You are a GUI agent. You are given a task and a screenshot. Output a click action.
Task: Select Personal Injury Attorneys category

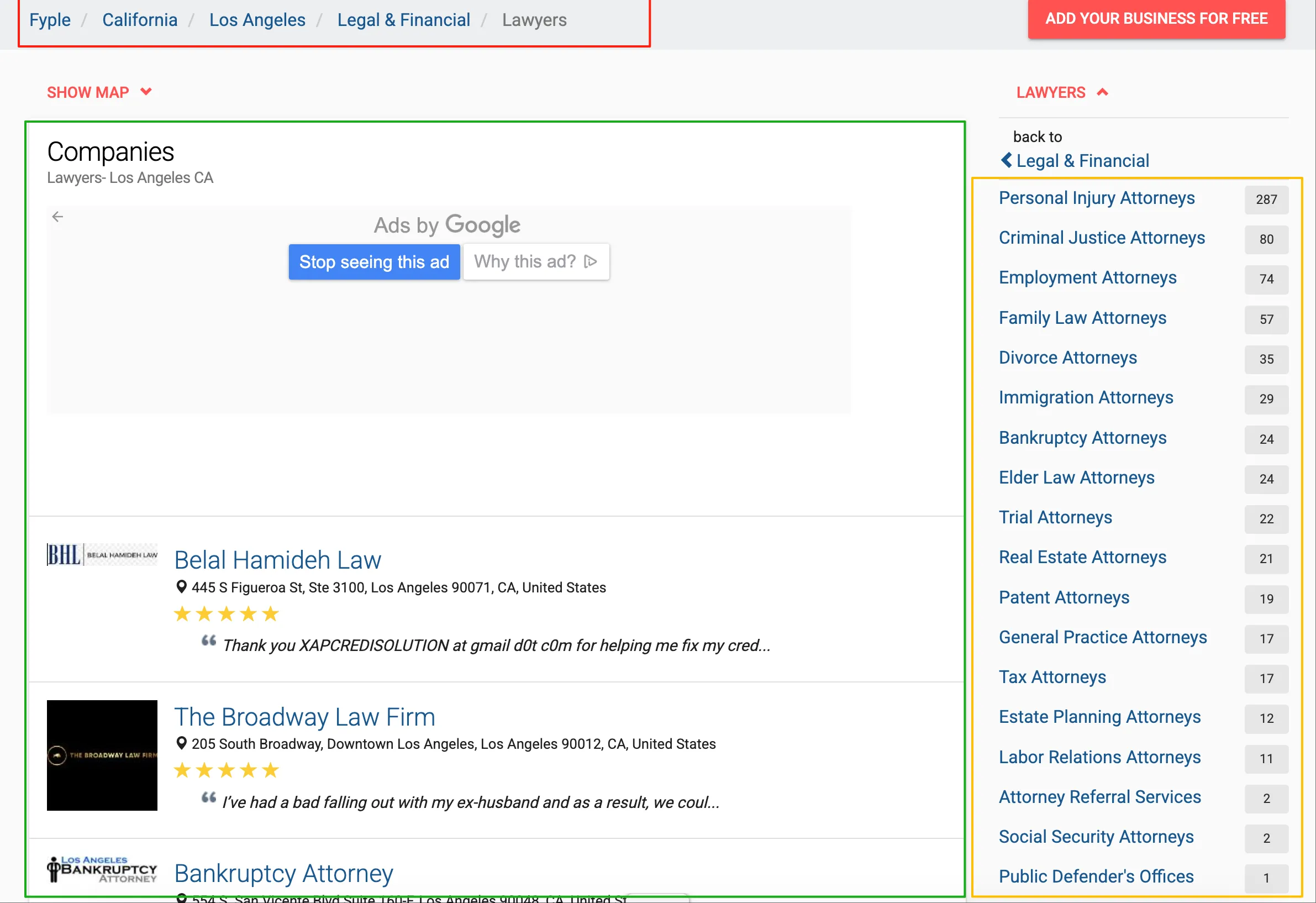coord(1096,198)
